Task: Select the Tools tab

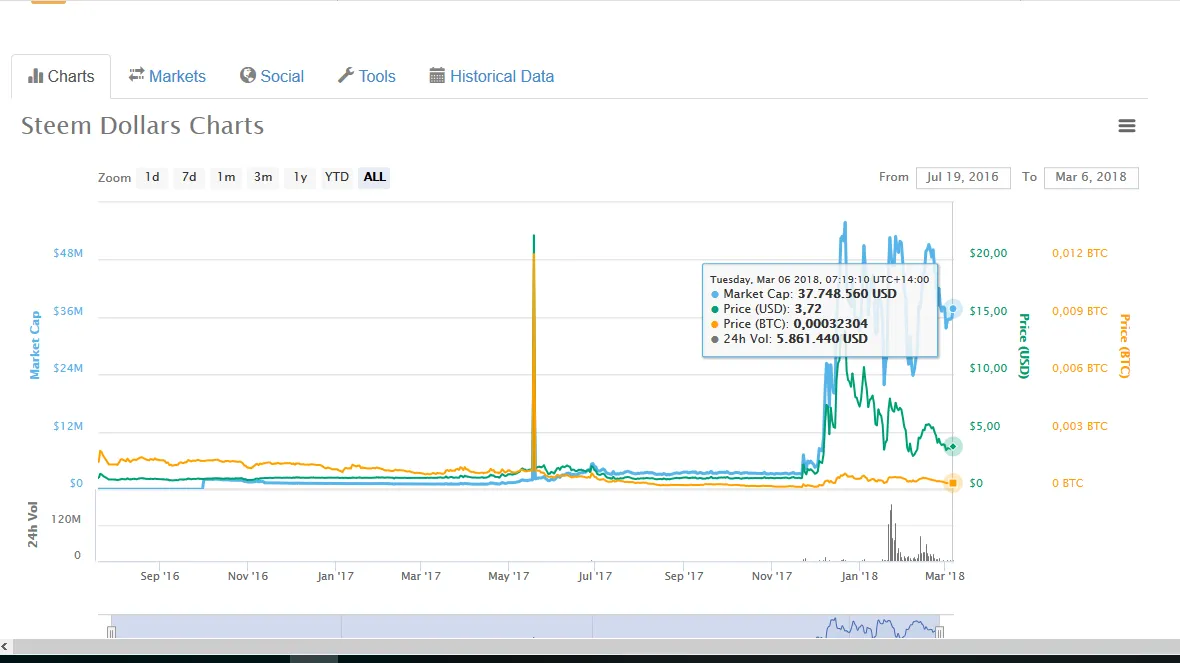Action: (366, 76)
